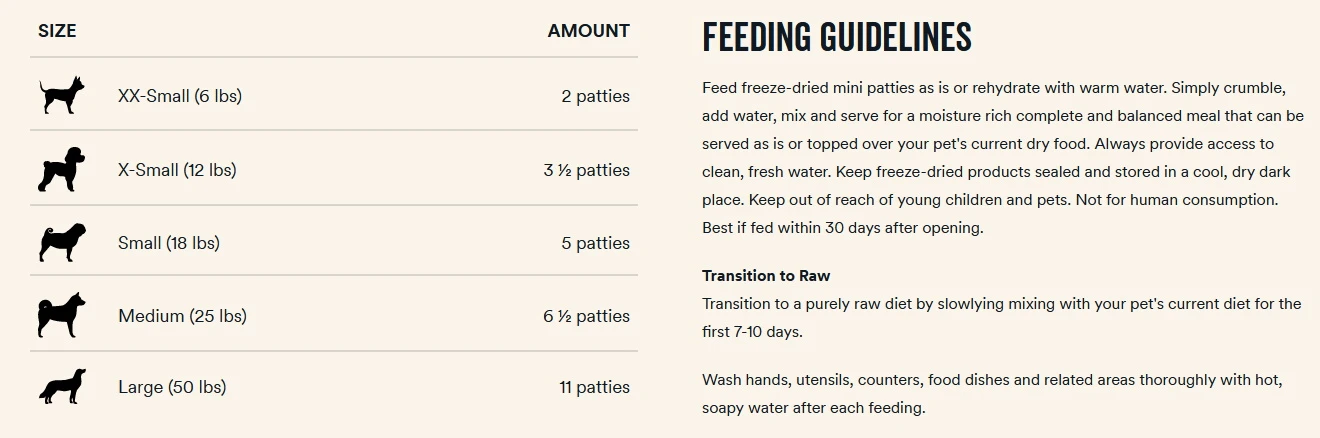This screenshot has width=1320, height=438.
Task: Click the 5 patties amount
Action: pyautogui.click(x=595, y=243)
